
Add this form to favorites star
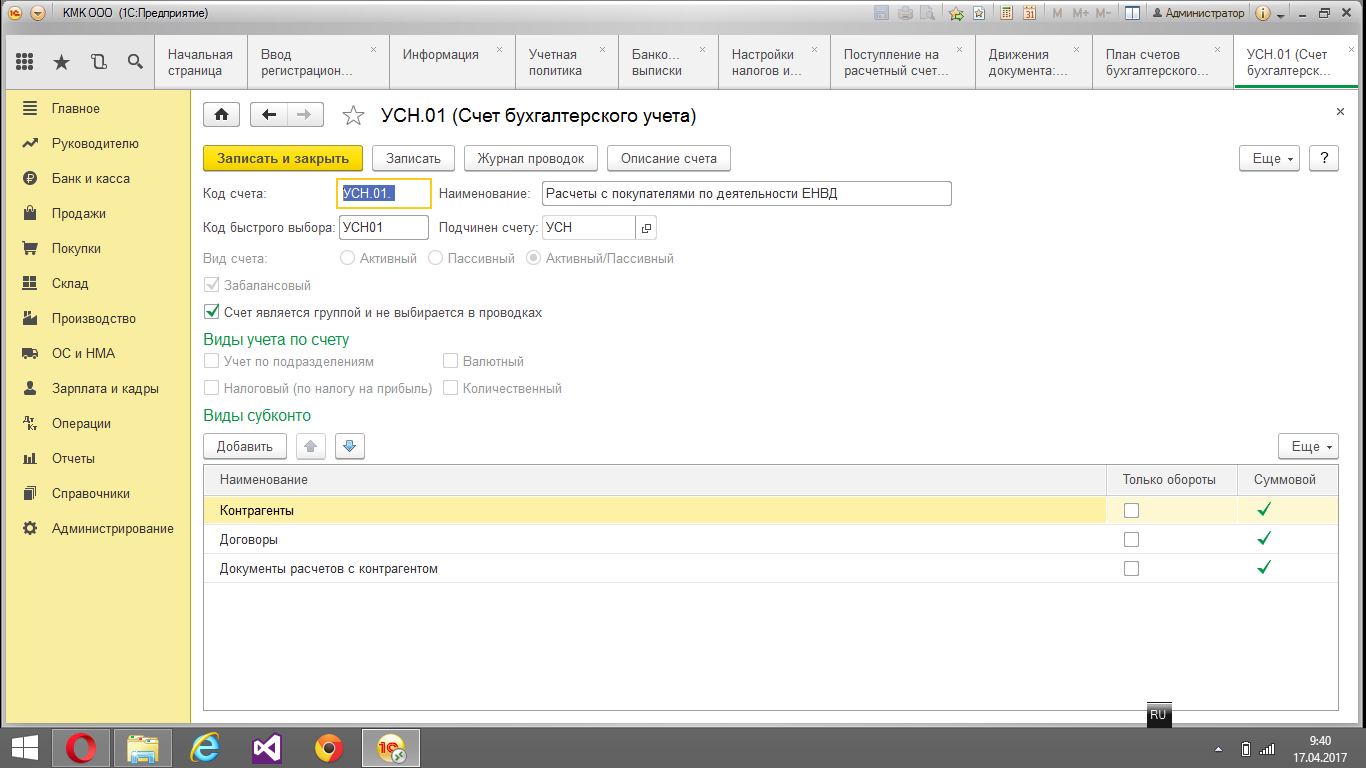pyautogui.click(x=353, y=116)
